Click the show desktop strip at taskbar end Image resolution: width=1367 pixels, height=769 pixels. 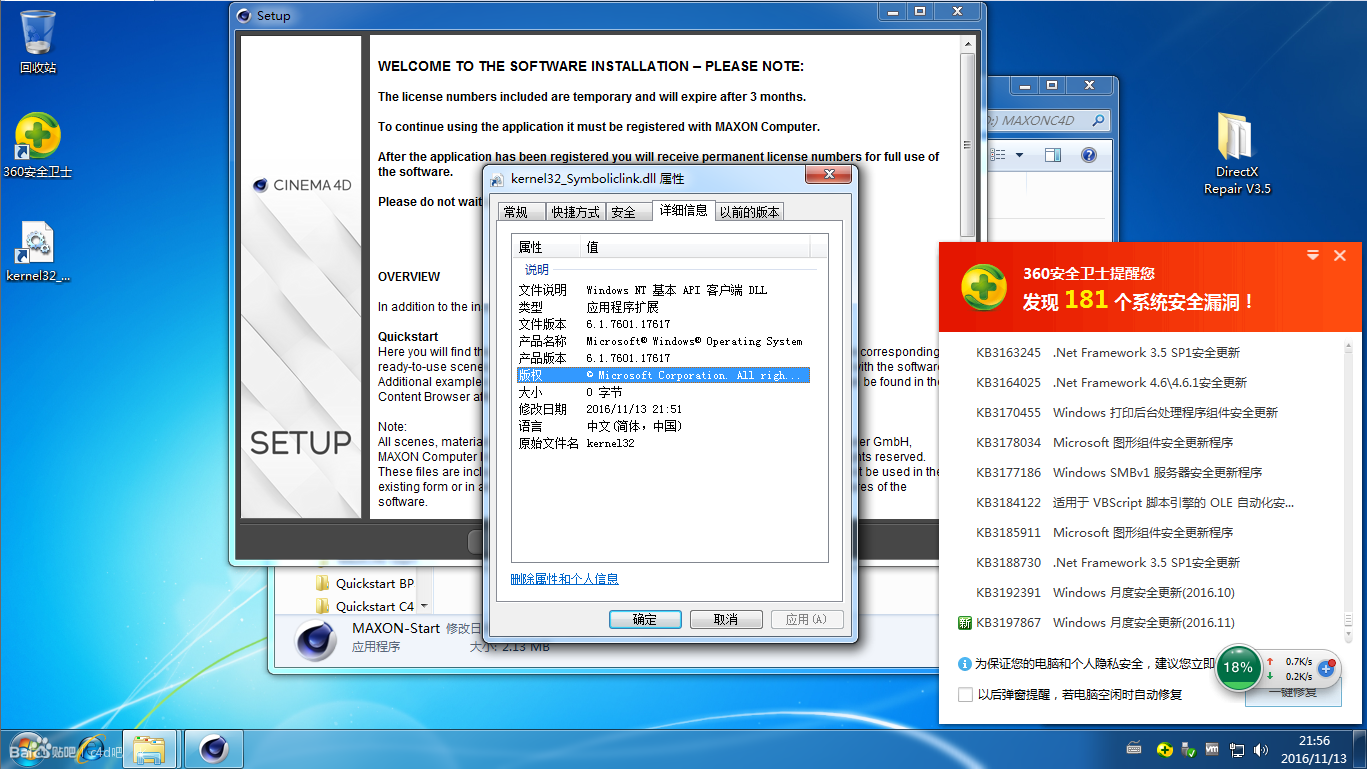pyautogui.click(x=1360, y=749)
